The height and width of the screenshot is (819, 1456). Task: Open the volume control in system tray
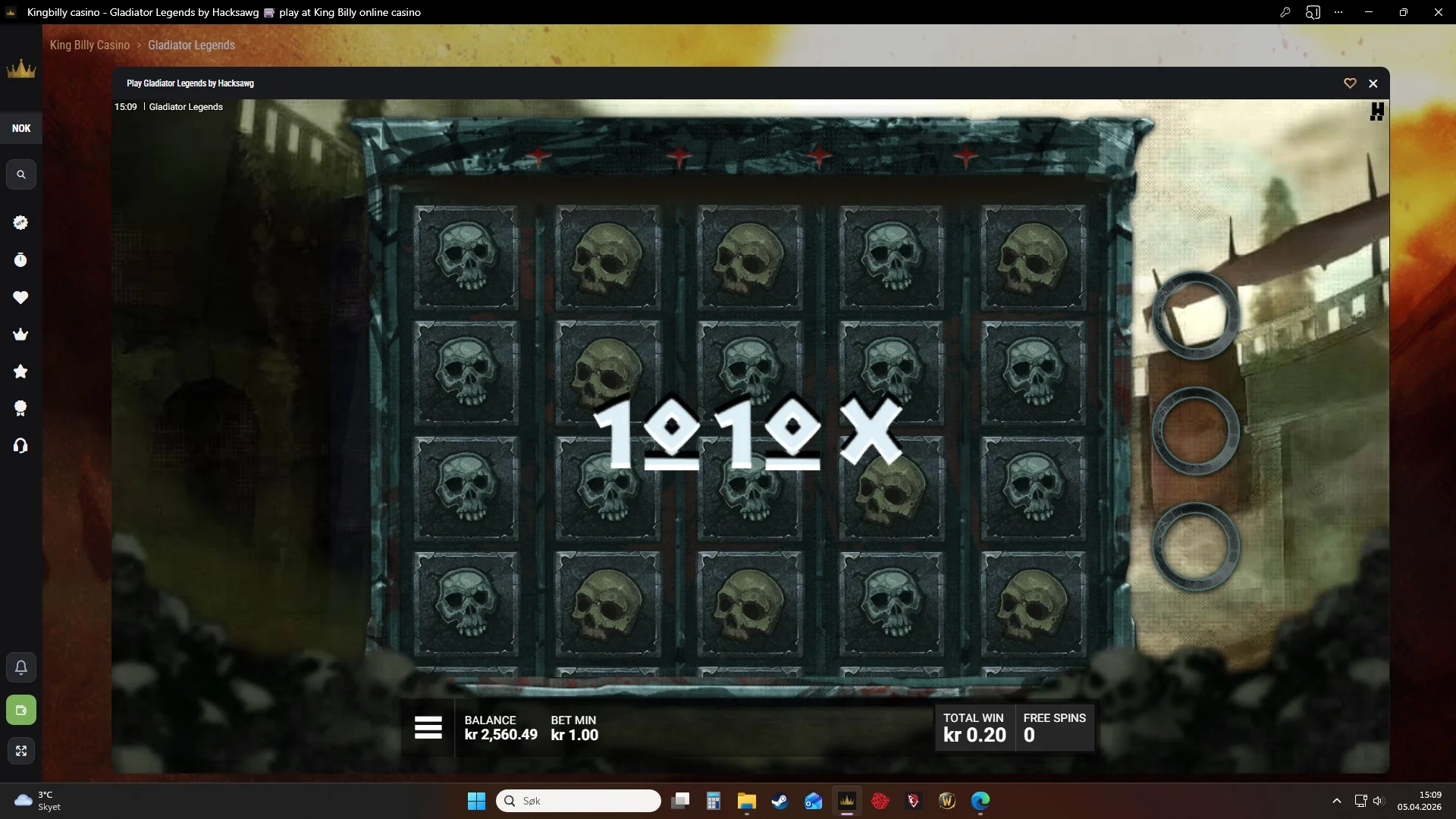tap(1379, 801)
